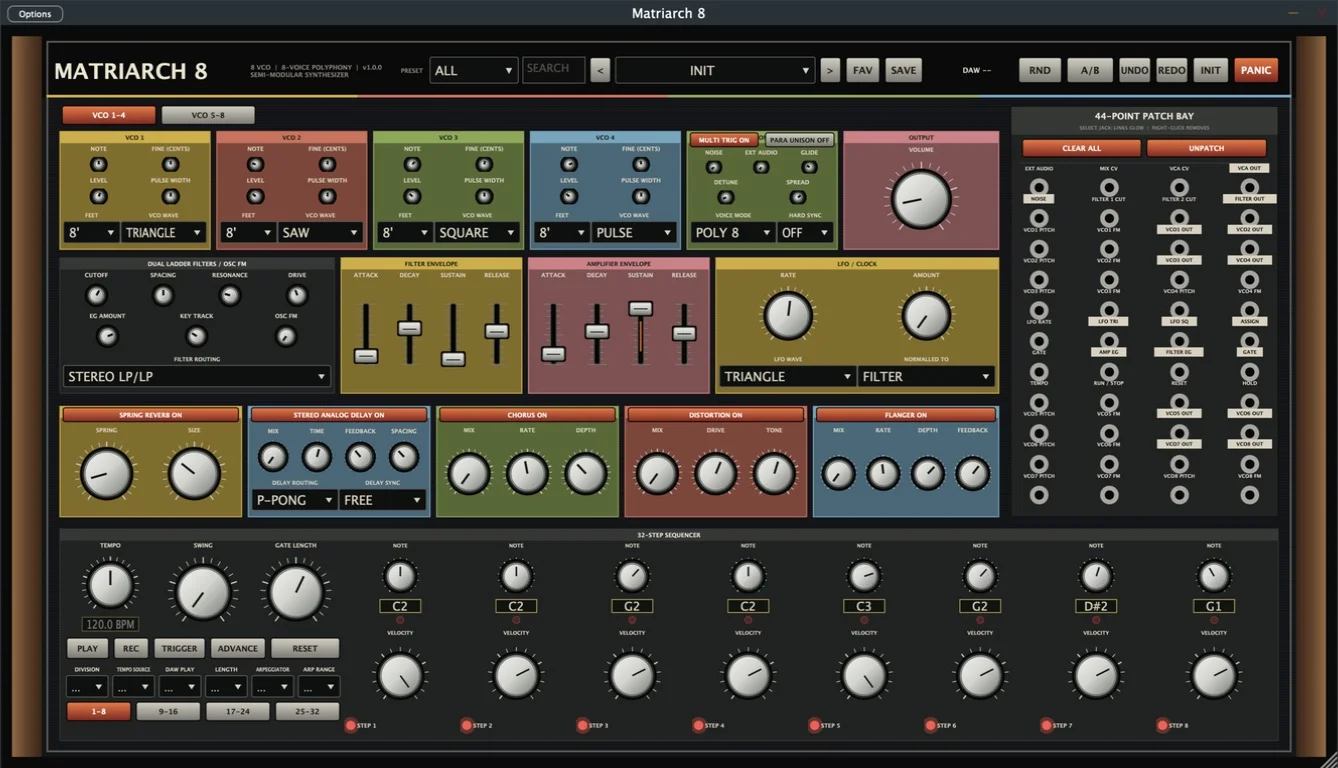Turn off the Distortion On switch
Viewport: 1338px width, 768px height.
715,414
